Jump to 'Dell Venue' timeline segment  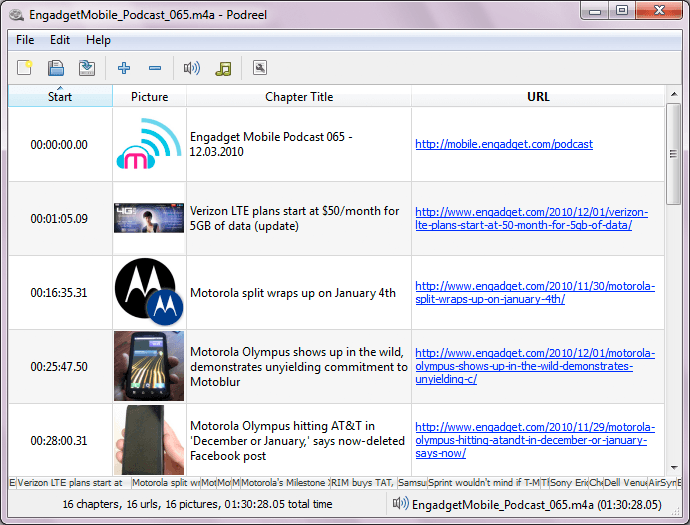pyautogui.click(x=625, y=483)
